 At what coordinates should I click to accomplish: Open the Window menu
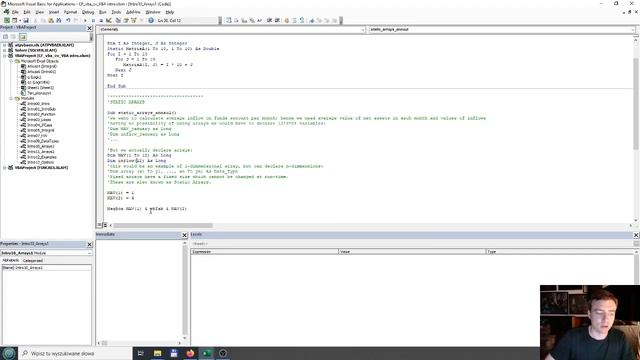coord(153,12)
